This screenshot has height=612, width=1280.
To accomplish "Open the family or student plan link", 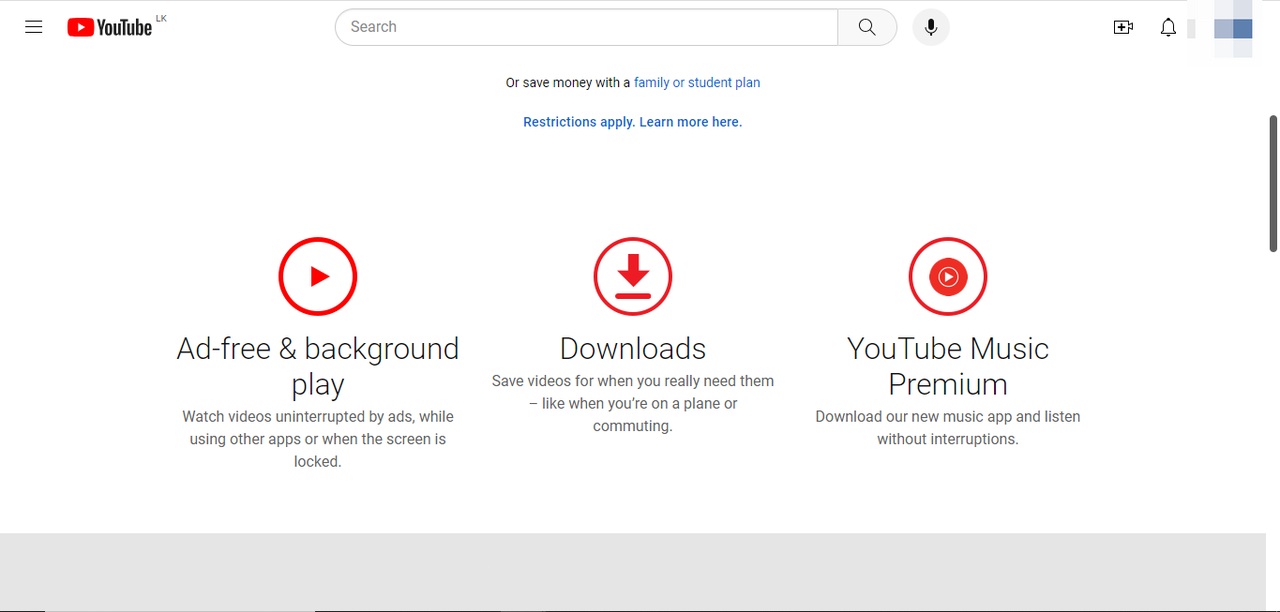I will 697,83.
